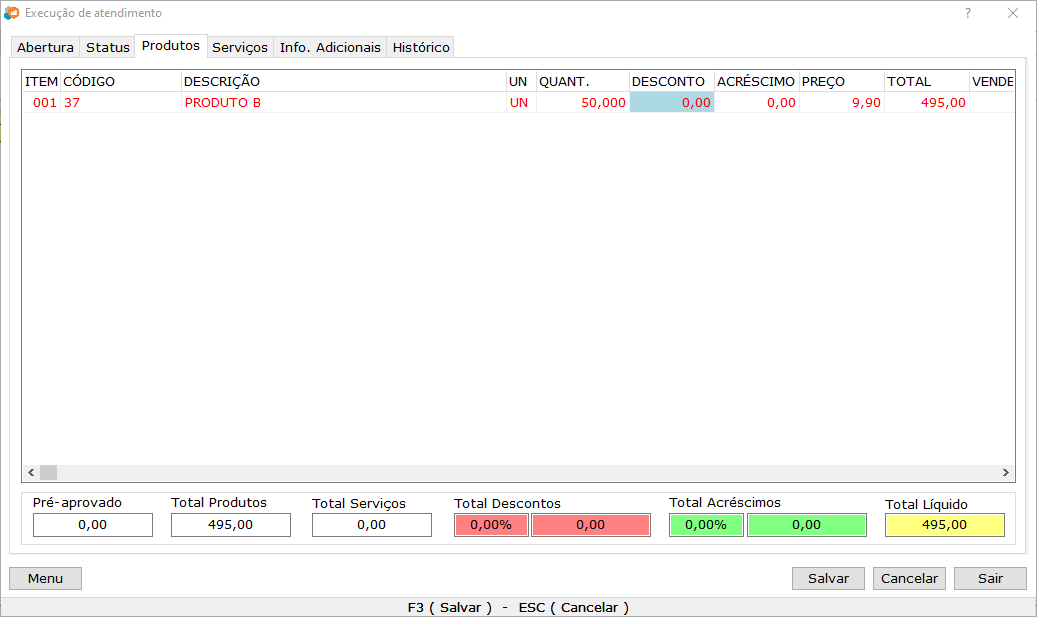Click the help question mark button
The image size is (1037, 617).
[x=967, y=13]
